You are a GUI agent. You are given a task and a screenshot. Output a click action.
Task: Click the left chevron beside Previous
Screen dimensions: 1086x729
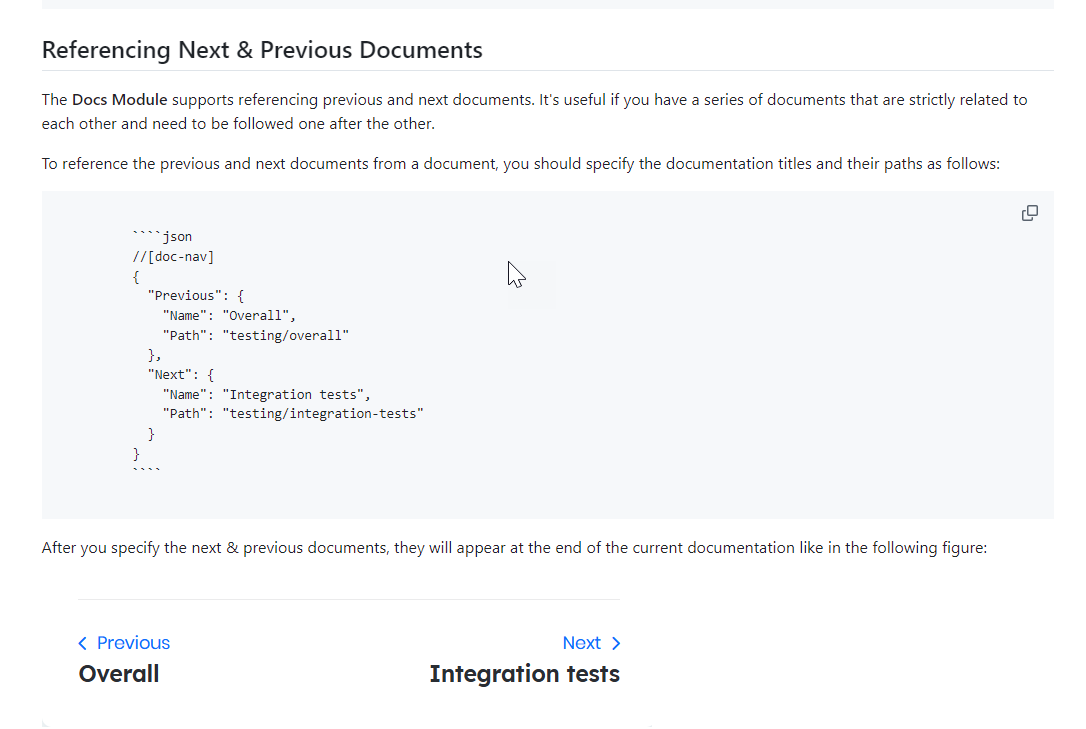coord(82,643)
